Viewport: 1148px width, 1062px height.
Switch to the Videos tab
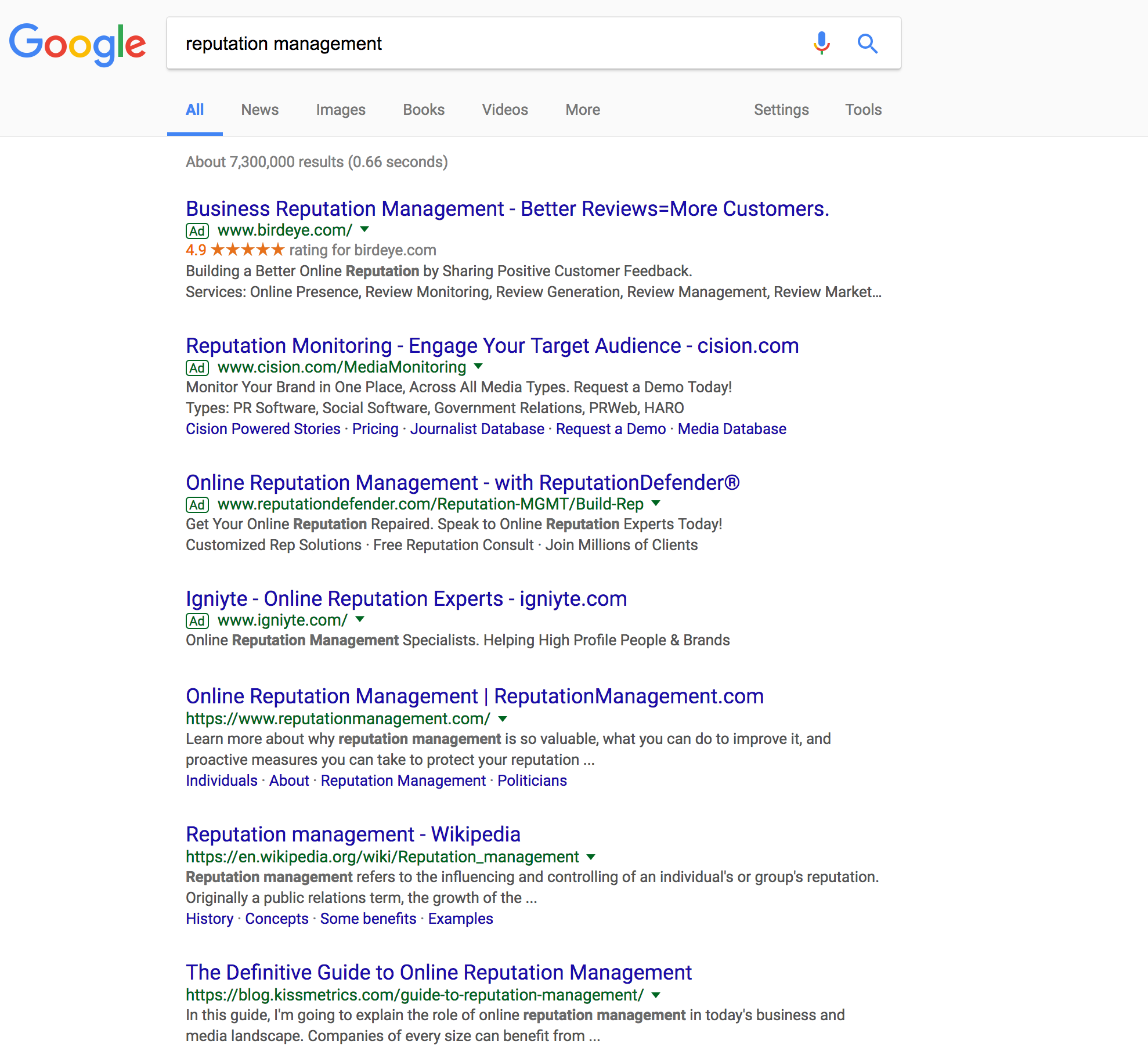click(x=505, y=110)
